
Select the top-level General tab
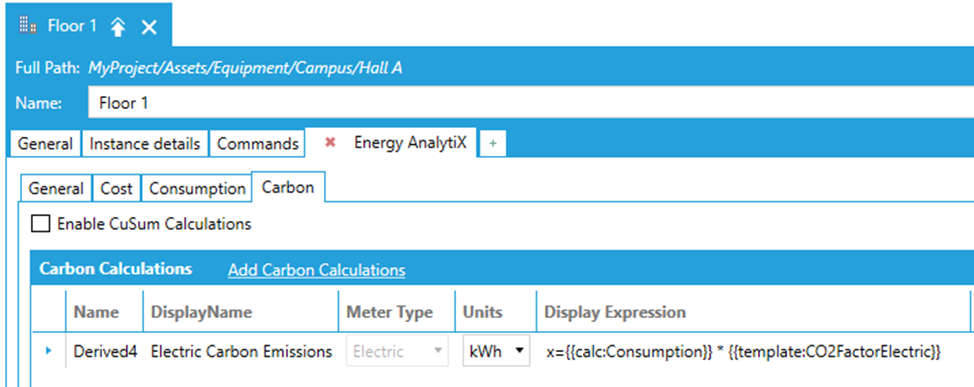tap(45, 144)
